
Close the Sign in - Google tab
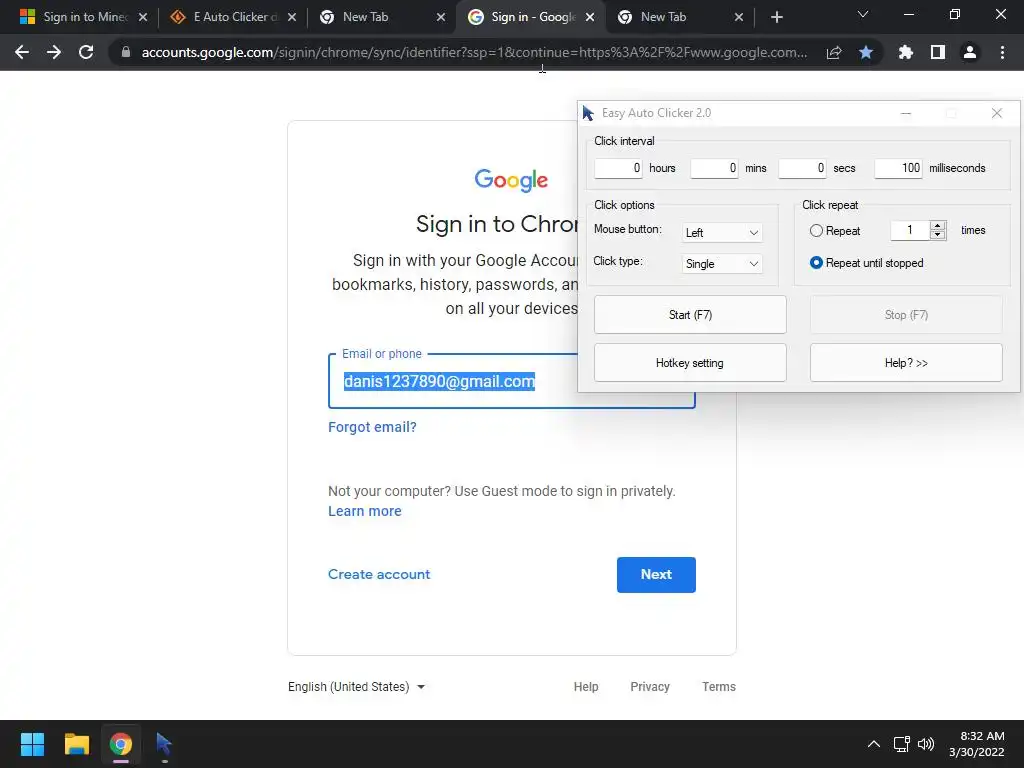pos(590,17)
